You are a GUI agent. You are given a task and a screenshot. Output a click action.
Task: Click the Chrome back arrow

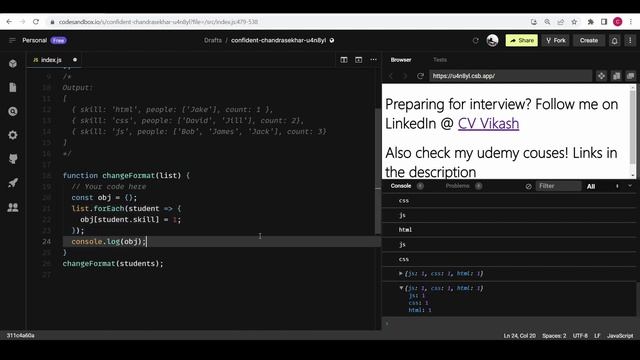point(9,22)
